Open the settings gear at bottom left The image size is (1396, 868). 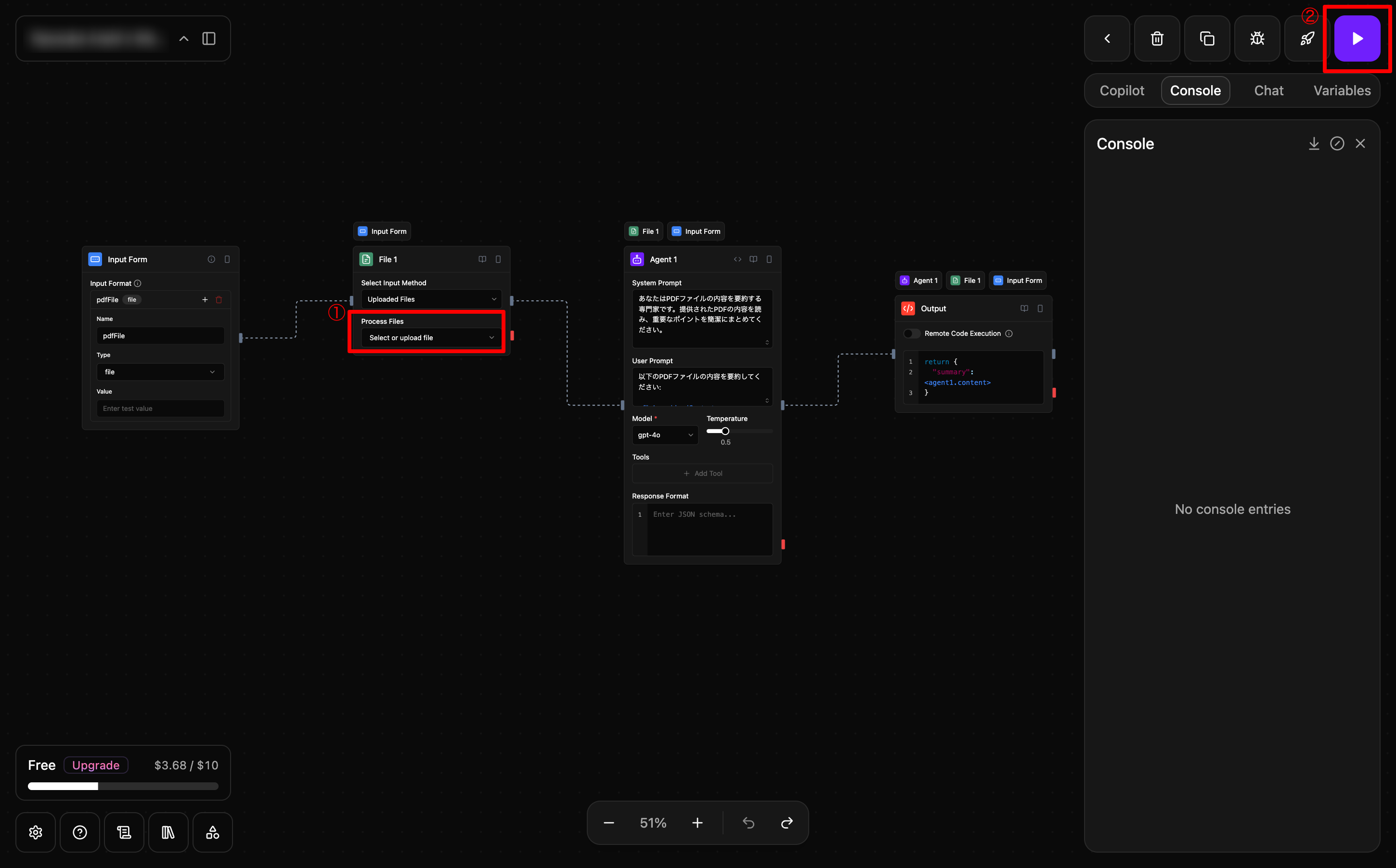(x=36, y=832)
